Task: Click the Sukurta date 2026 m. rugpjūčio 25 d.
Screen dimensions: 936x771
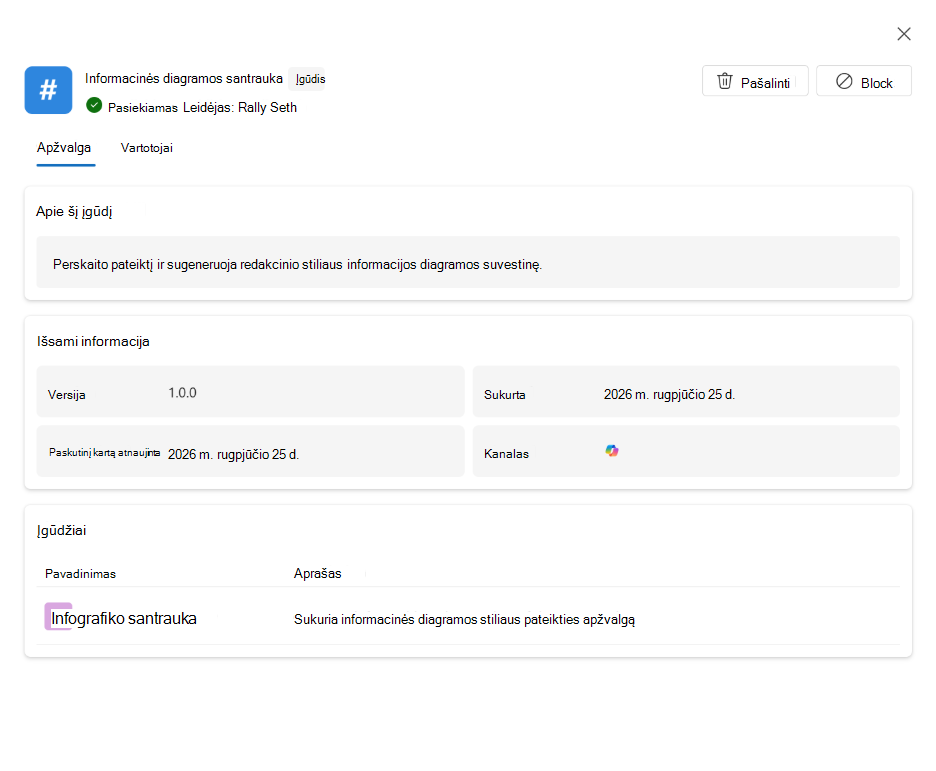Action: [x=669, y=394]
